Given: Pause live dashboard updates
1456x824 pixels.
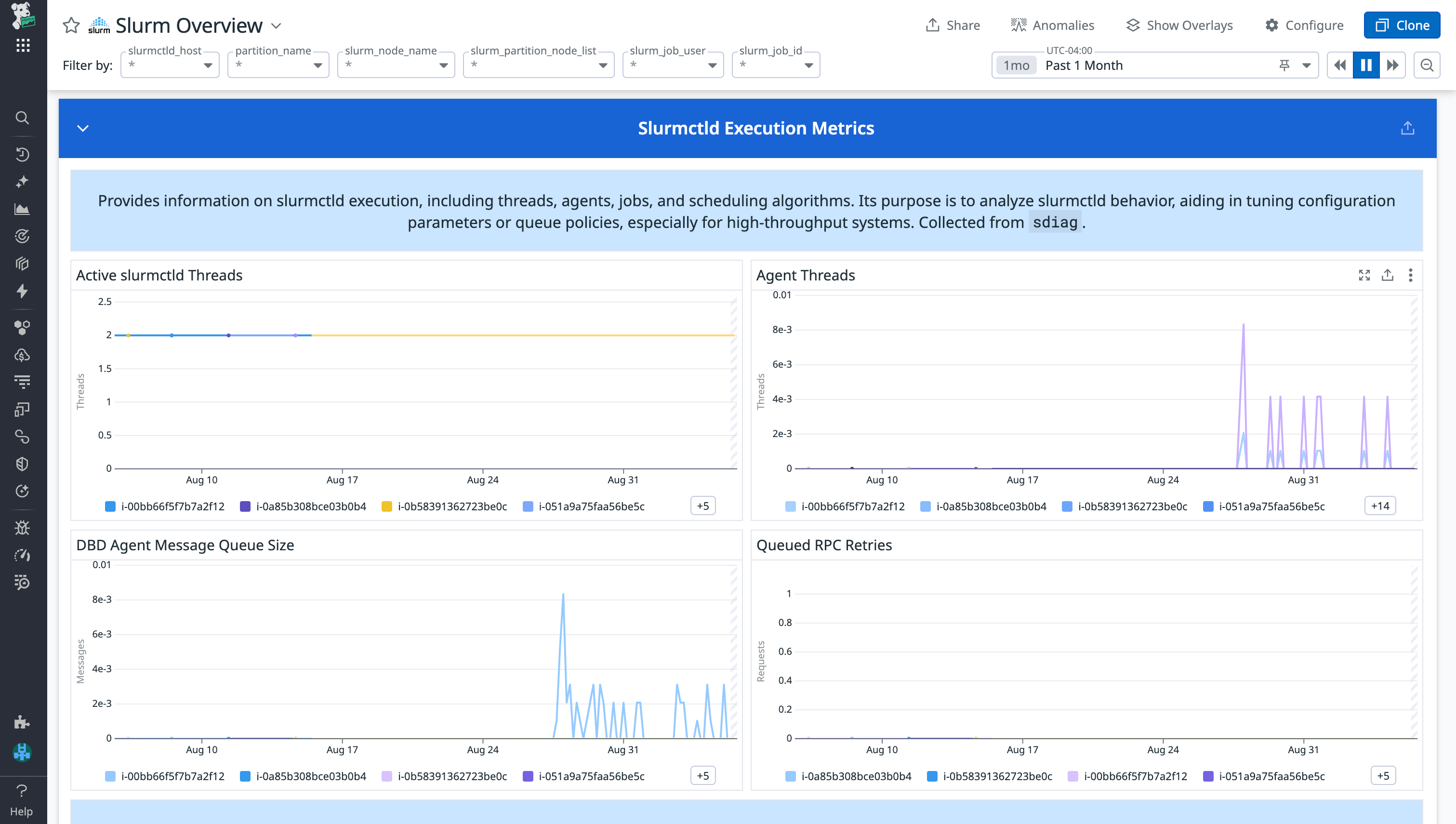Looking at the screenshot, I should (1366, 65).
